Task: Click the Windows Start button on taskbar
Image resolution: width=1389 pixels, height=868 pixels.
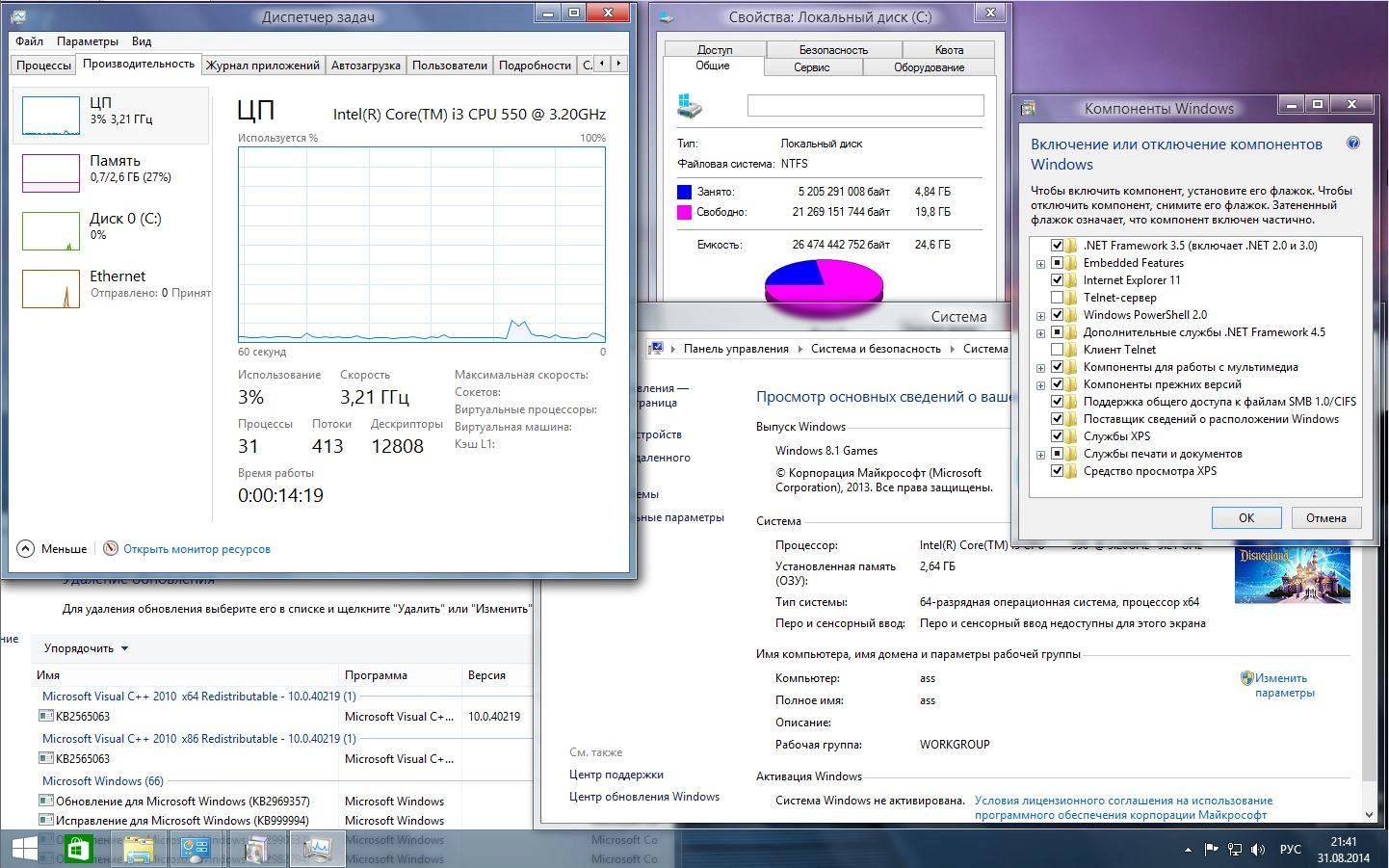Action: (24, 850)
